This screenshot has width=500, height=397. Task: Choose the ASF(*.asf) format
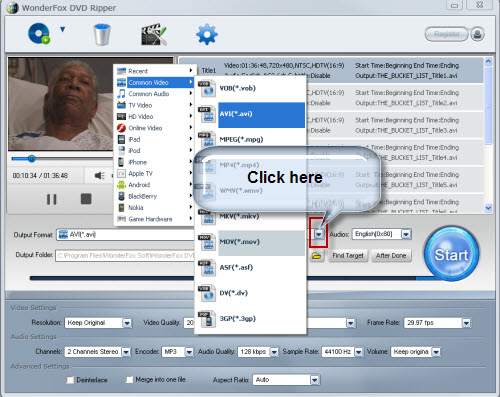(x=251, y=267)
